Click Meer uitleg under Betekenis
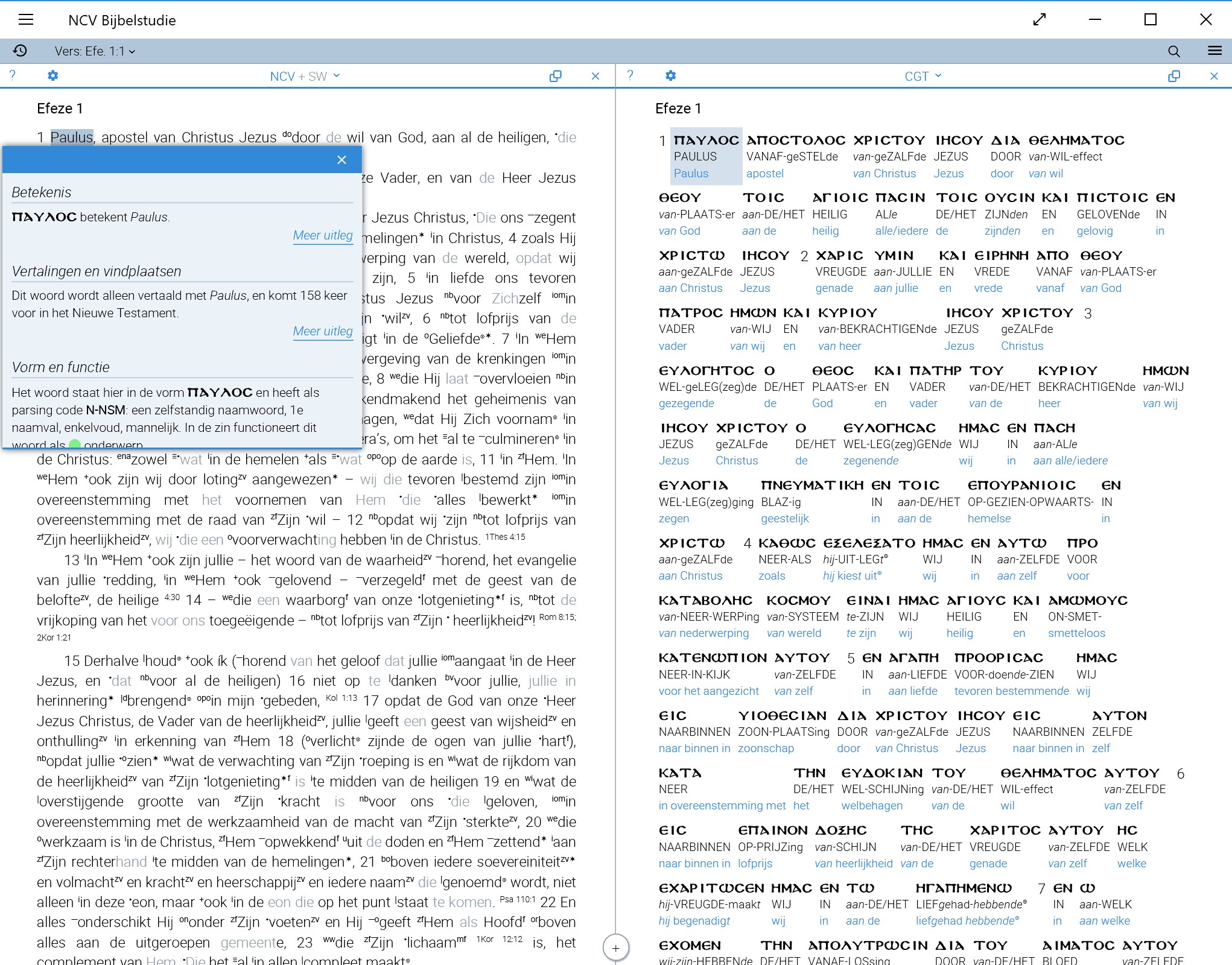 point(322,235)
